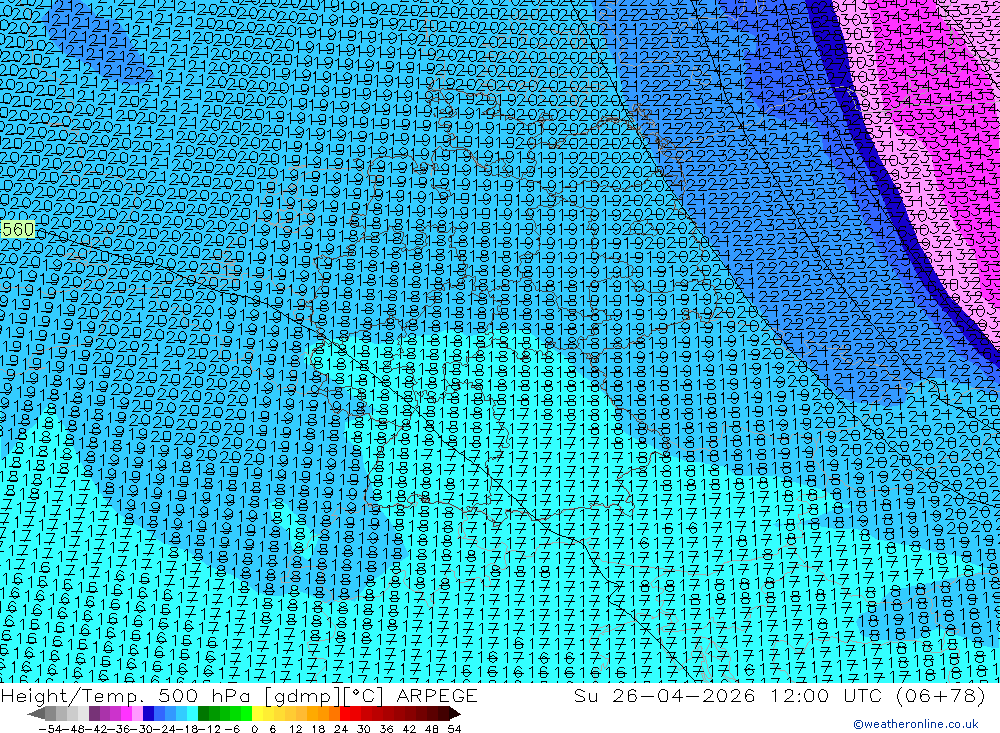Click the 36 label on the temperature scale
The height and width of the screenshot is (733, 1000).
click(386, 729)
